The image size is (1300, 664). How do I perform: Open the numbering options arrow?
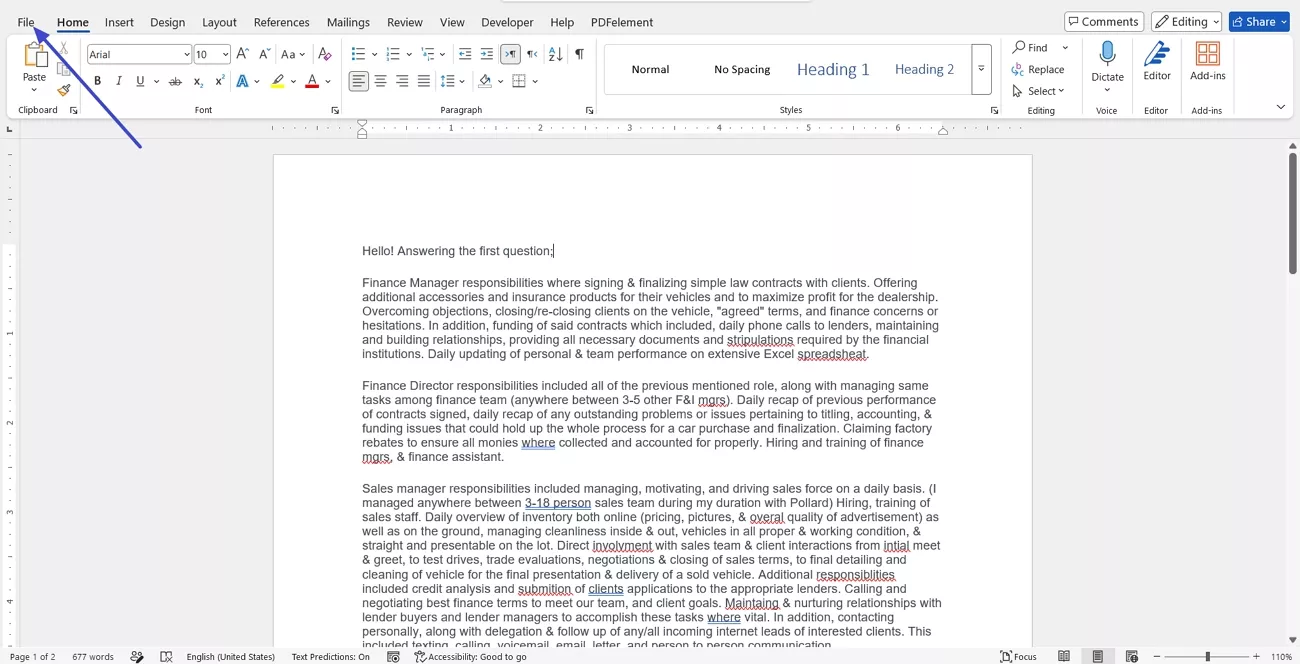point(409,54)
